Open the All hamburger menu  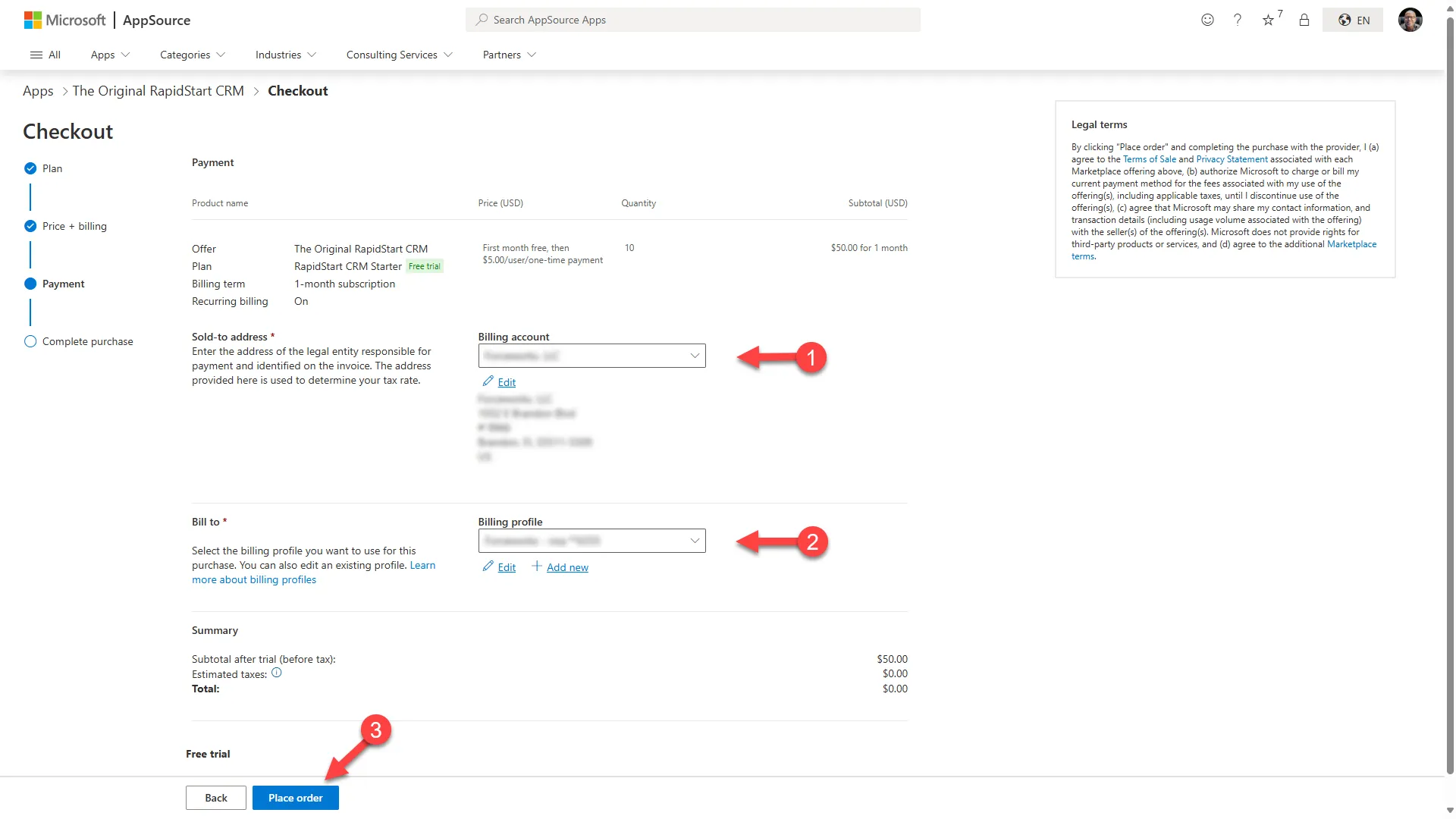tap(45, 55)
